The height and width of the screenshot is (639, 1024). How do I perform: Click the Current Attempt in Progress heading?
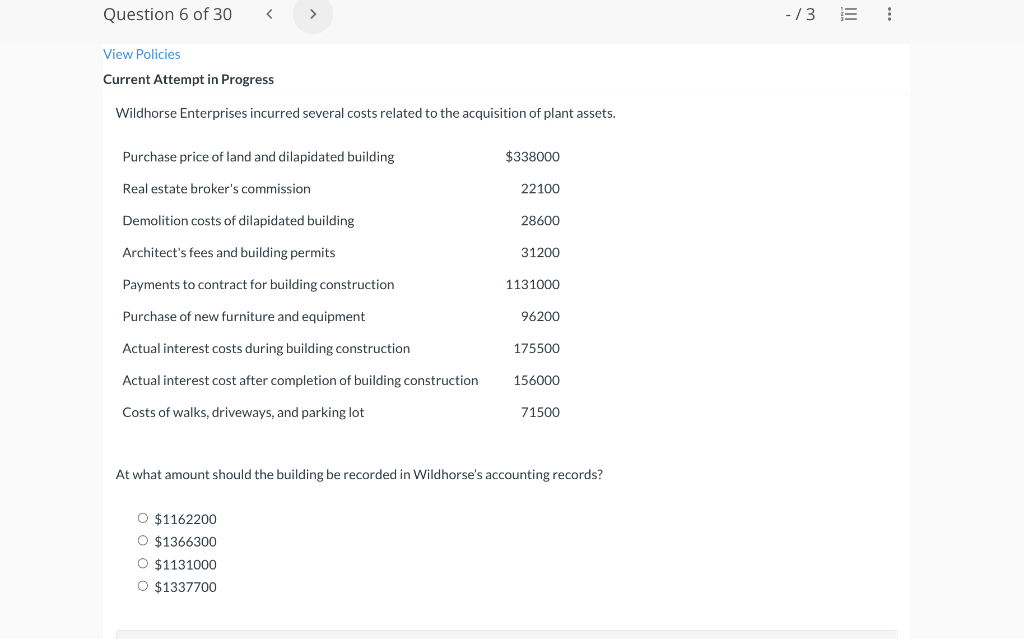(x=188, y=79)
